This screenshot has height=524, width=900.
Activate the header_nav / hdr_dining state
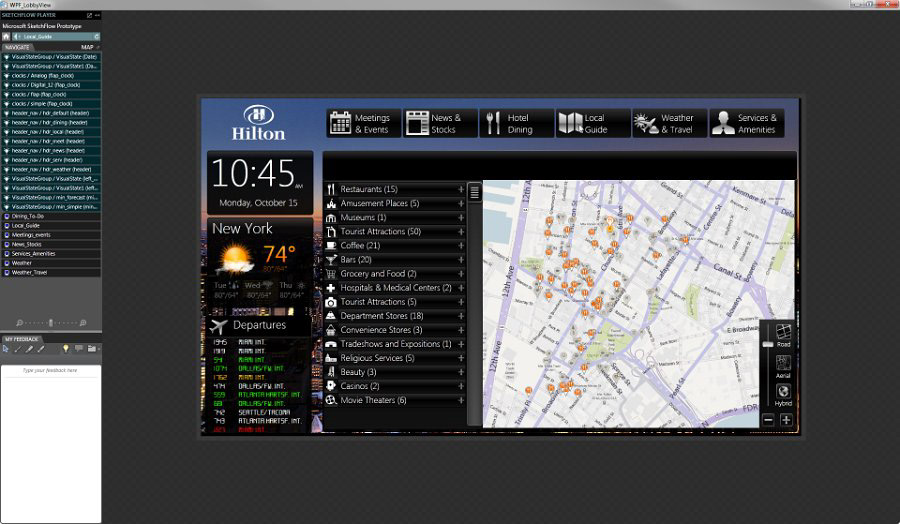(x=51, y=122)
